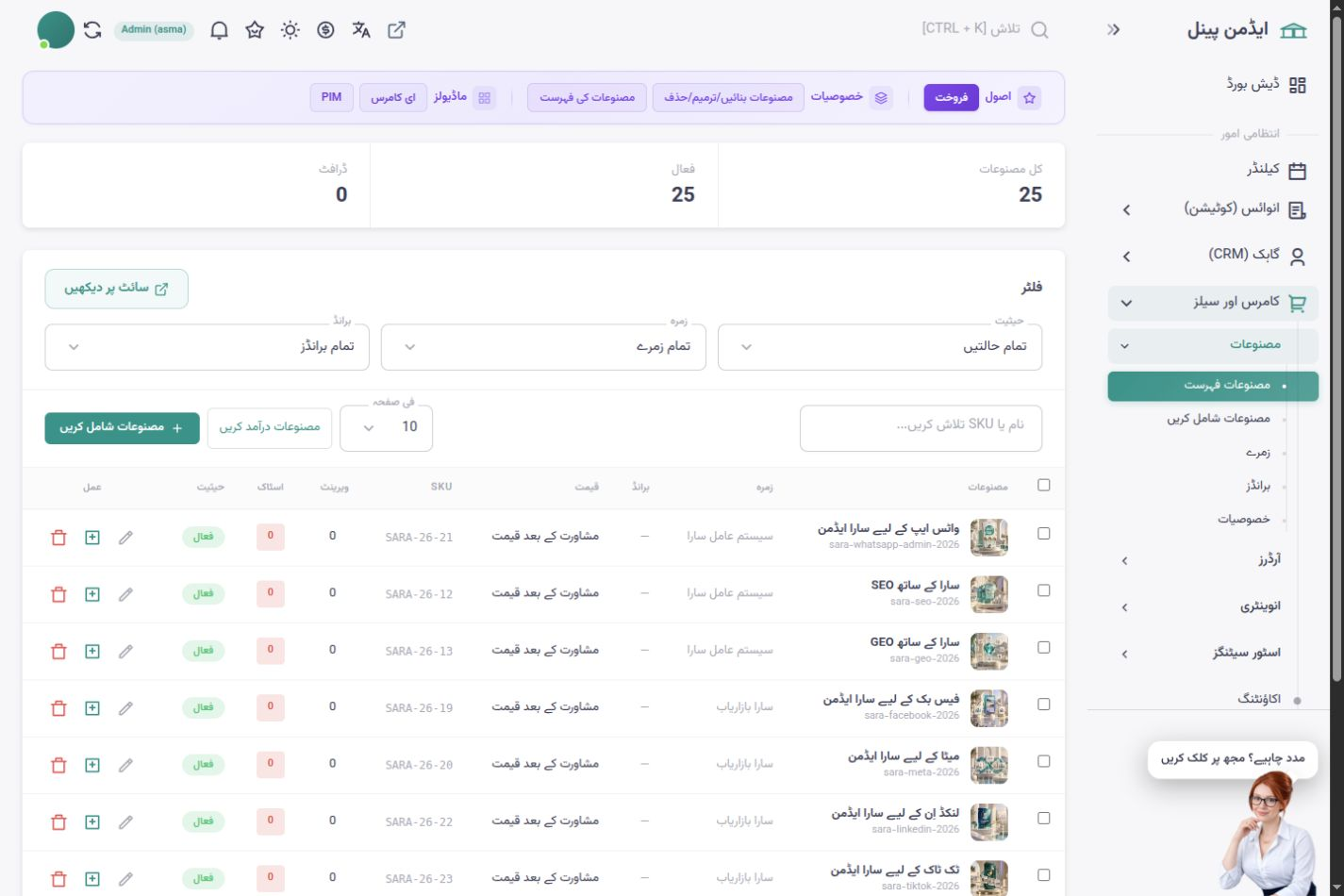Screen dimensions: 1344x896
Task: Click the purple فروخت chip
Action: pyautogui.click(x=952, y=97)
